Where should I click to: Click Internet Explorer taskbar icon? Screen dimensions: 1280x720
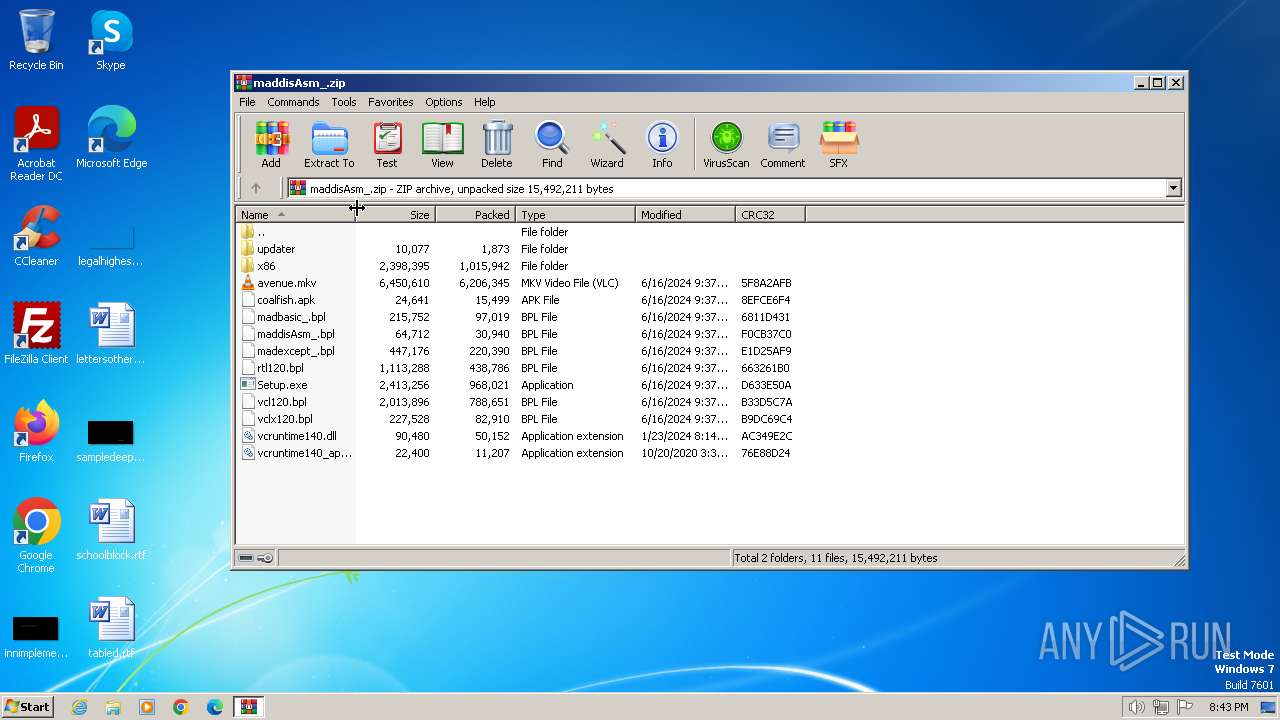coord(79,707)
